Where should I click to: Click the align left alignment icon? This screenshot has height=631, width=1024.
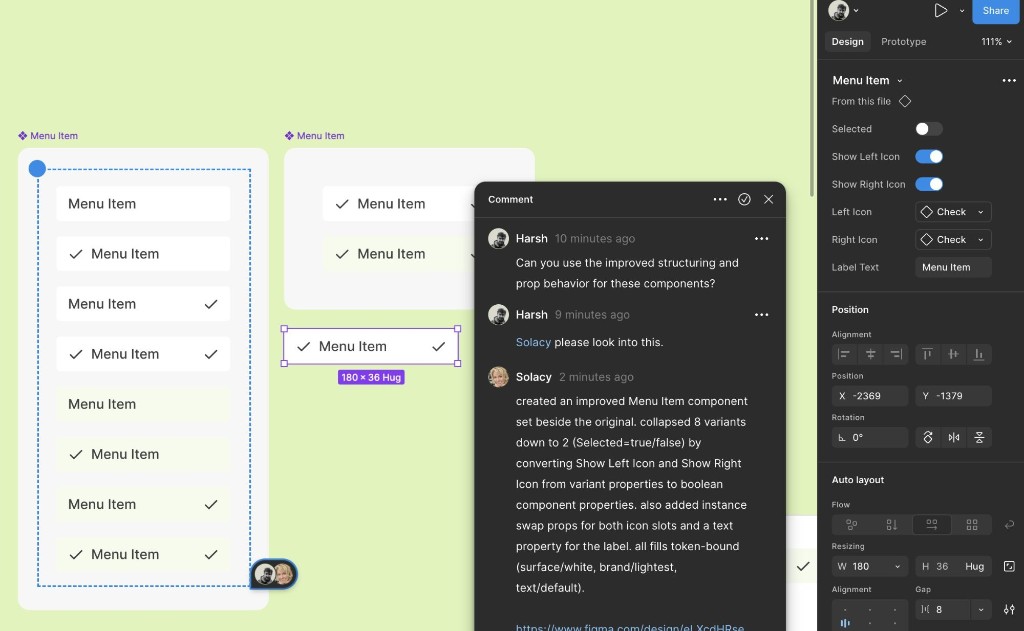846,354
